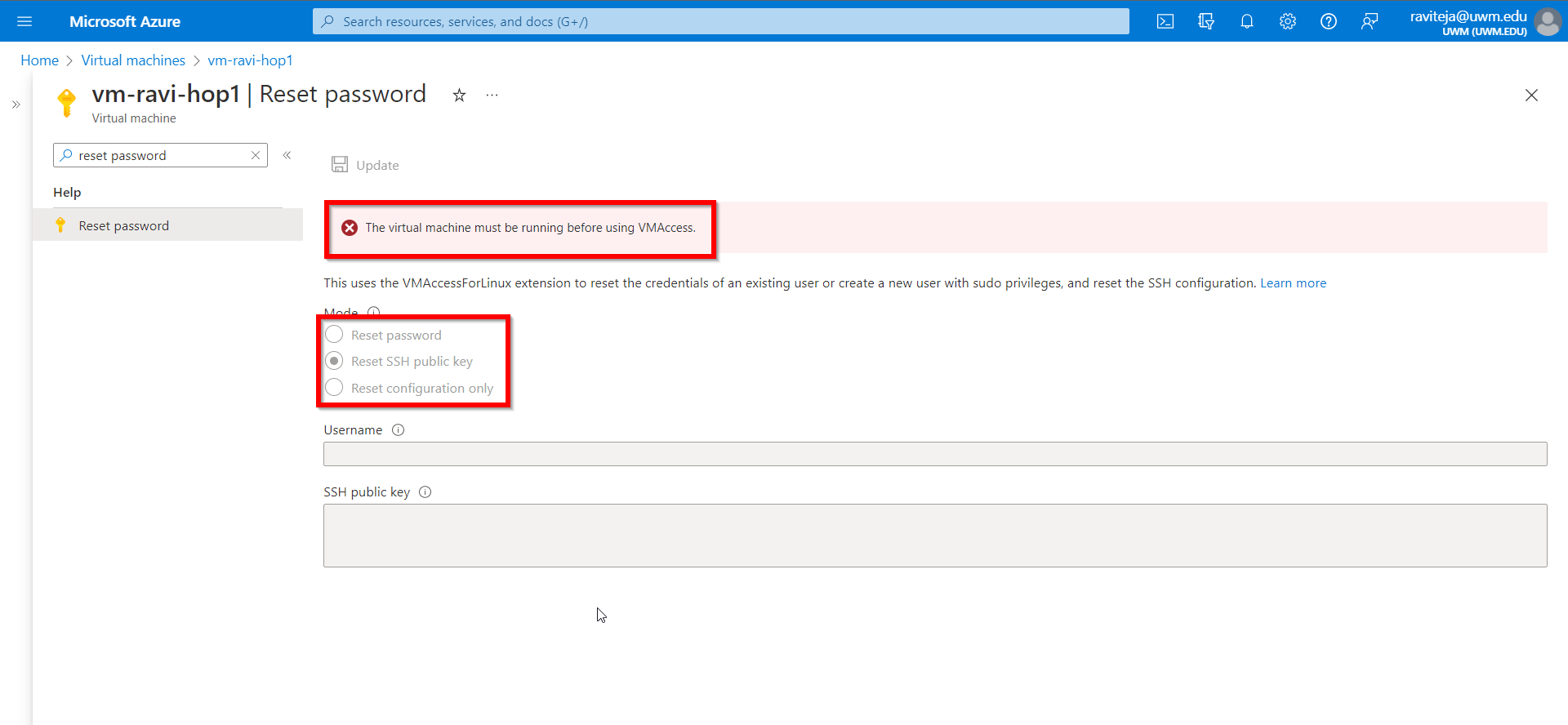Click the red error status icon
The height and width of the screenshot is (725, 1568).
click(350, 228)
